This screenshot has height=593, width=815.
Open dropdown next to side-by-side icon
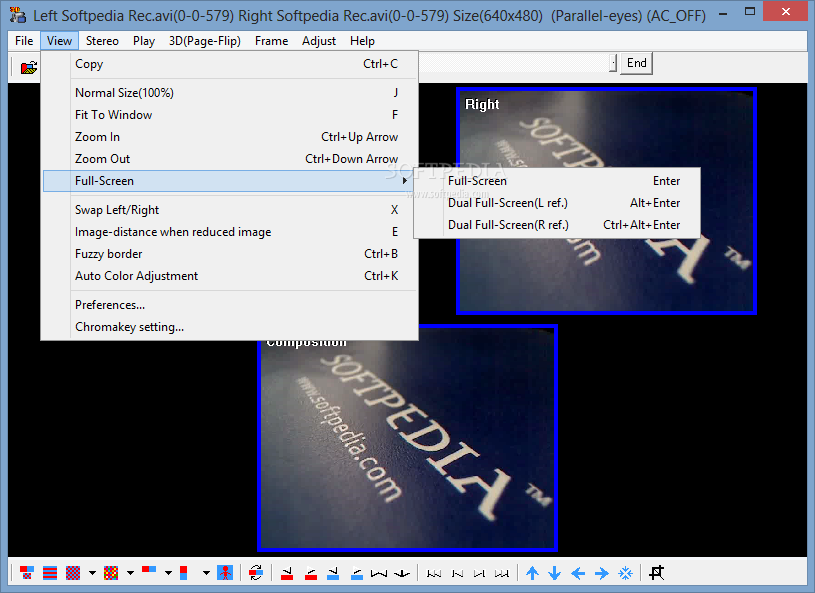tap(168, 573)
